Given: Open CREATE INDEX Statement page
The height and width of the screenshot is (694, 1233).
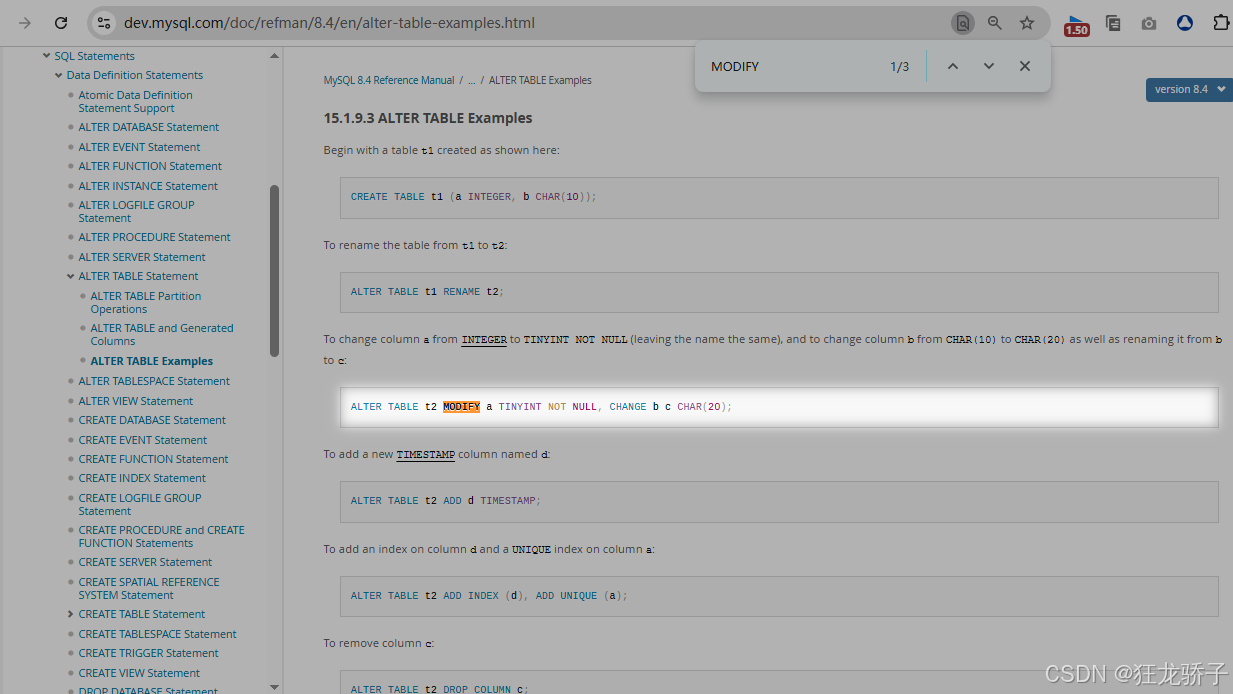Looking at the screenshot, I should [x=142, y=478].
